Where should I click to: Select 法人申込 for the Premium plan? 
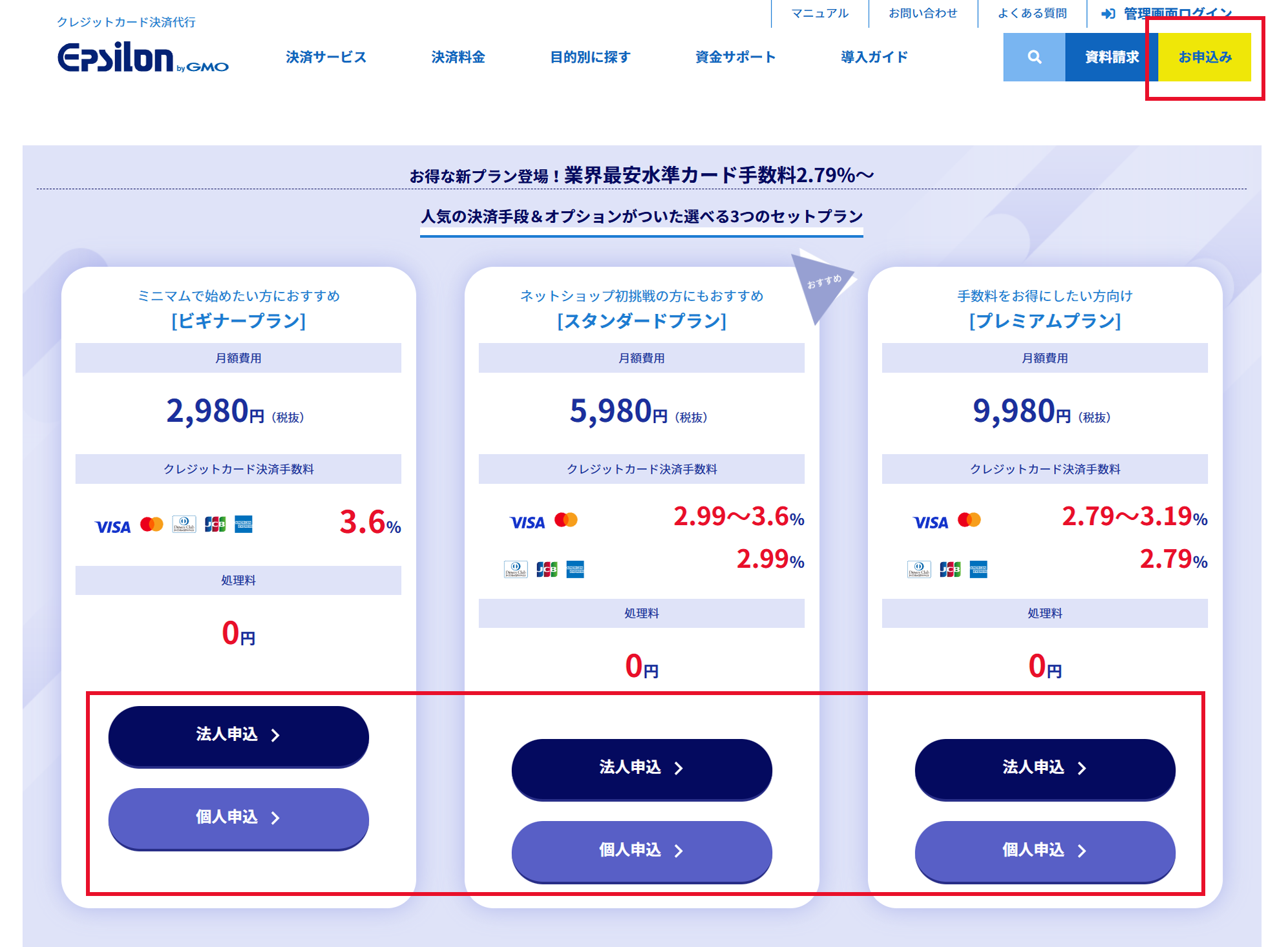tap(1045, 769)
